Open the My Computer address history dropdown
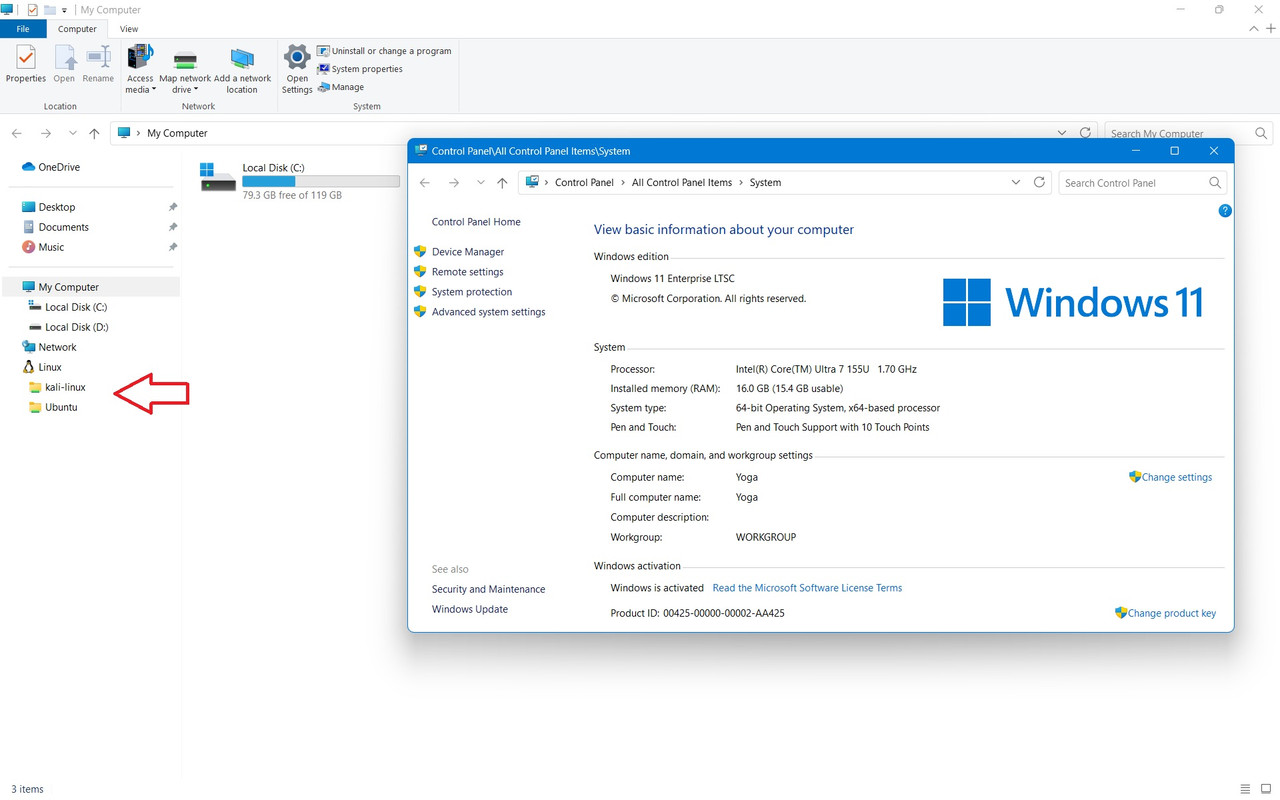Viewport: 1280px width, 800px height. pyautogui.click(x=1062, y=133)
